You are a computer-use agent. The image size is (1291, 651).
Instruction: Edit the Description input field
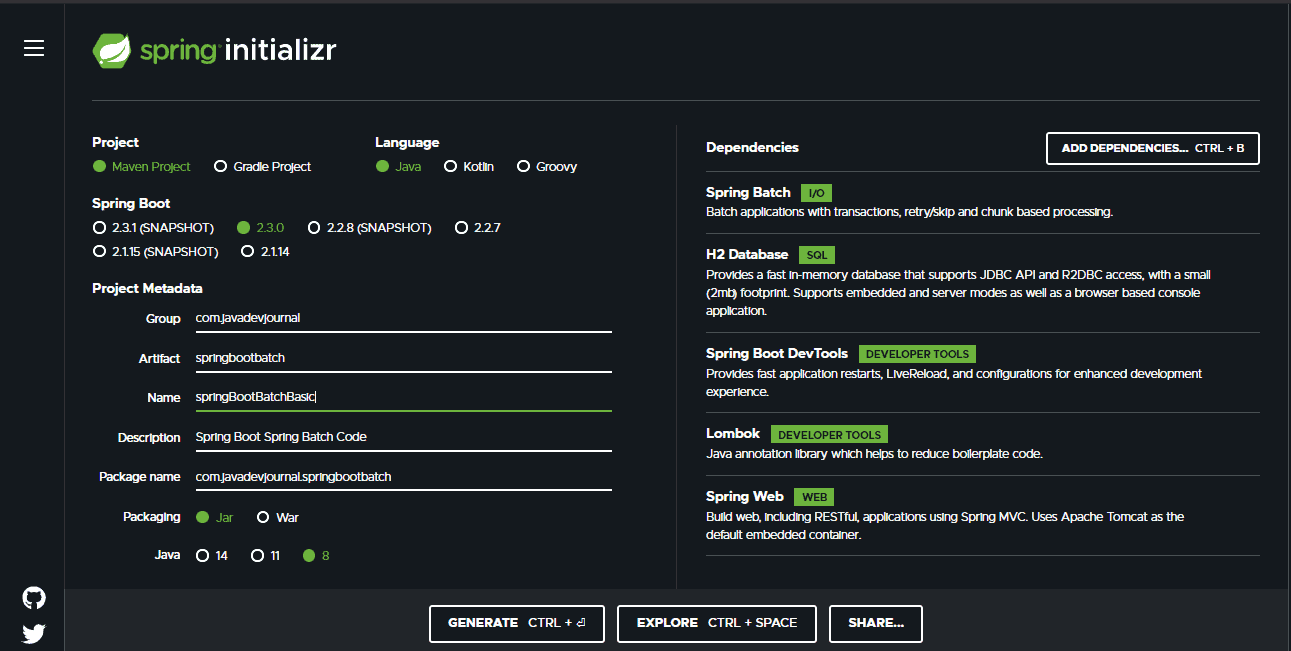pyautogui.click(x=403, y=437)
